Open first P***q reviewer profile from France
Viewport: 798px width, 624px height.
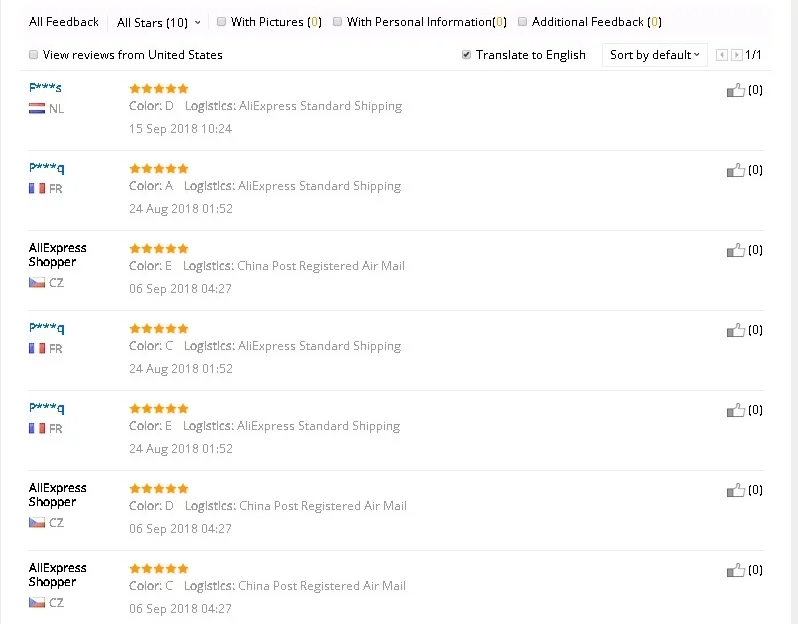[x=47, y=169]
